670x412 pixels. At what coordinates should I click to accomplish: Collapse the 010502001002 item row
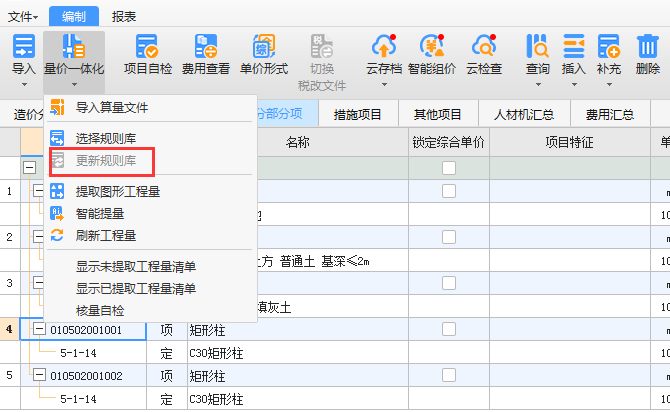coord(38,375)
